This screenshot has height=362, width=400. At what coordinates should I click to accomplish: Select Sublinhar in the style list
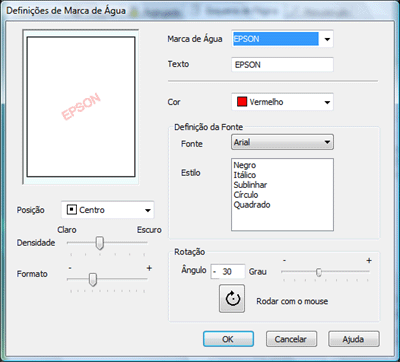pyautogui.click(x=250, y=185)
